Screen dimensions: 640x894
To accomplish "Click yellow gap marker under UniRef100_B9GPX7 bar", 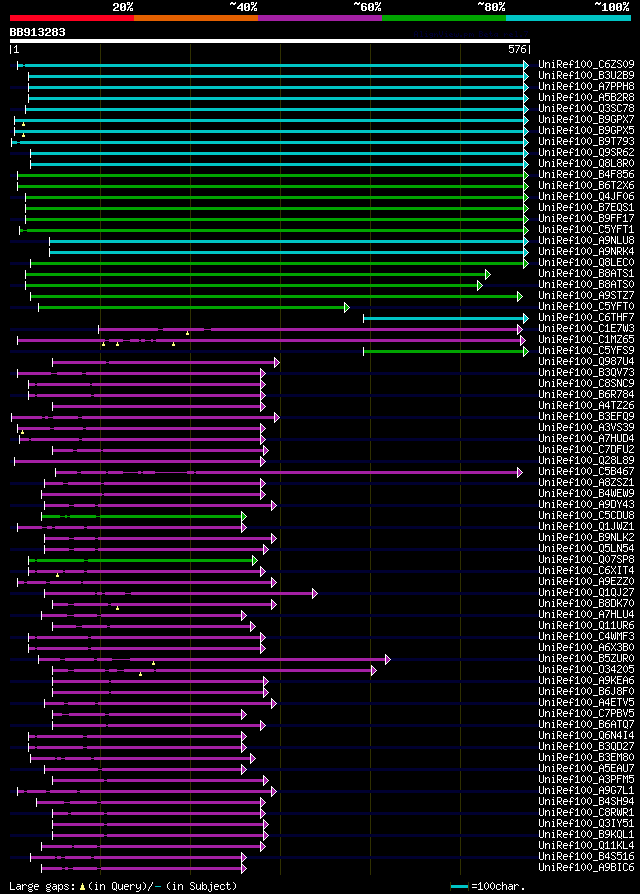I will point(23,124).
